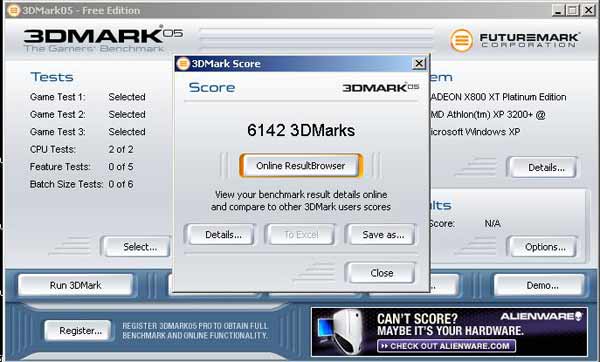Close the 3DMark Score dialog with X
The image size is (600, 362).
pyautogui.click(x=419, y=63)
